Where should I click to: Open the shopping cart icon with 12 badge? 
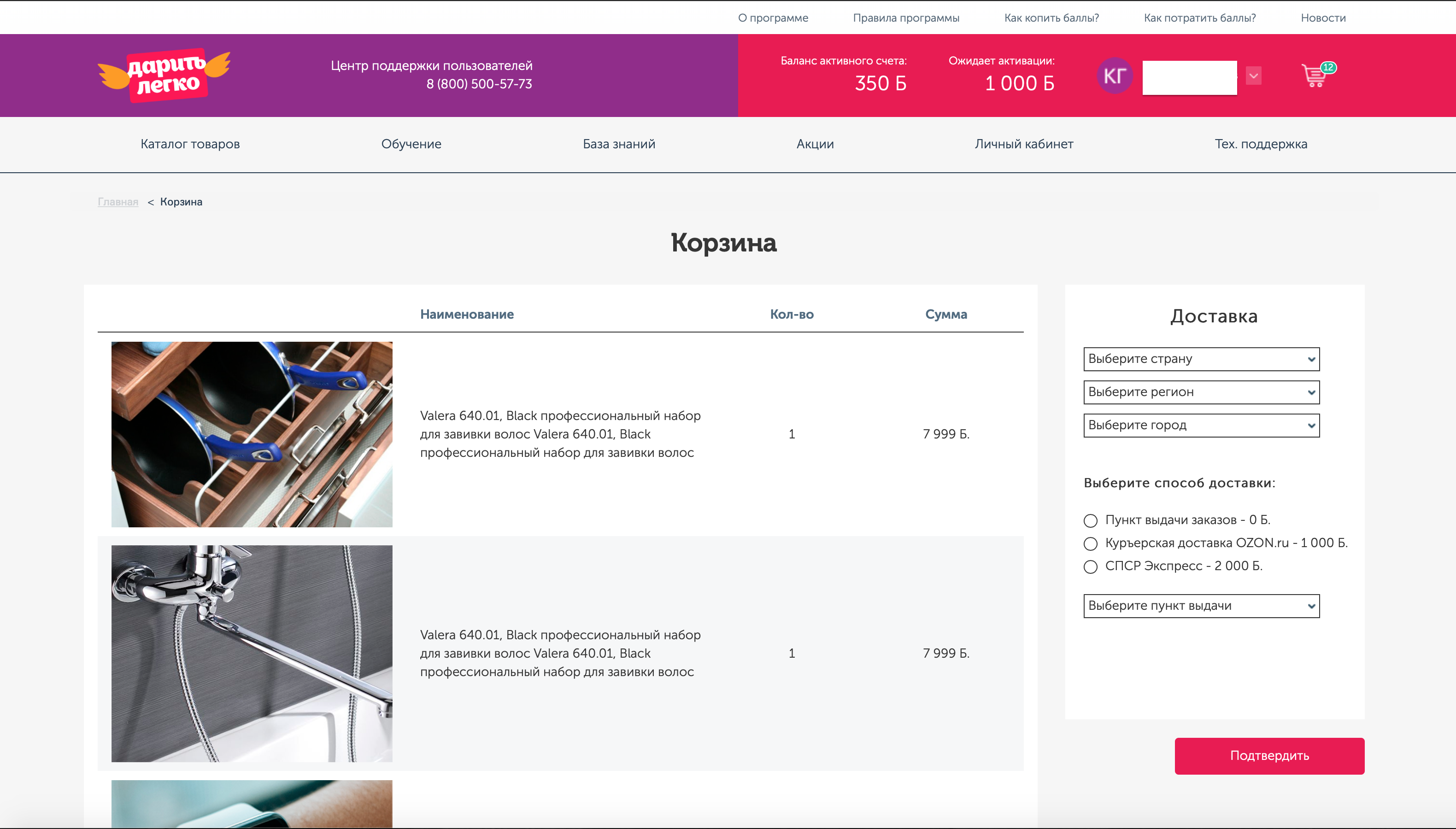point(1318,75)
